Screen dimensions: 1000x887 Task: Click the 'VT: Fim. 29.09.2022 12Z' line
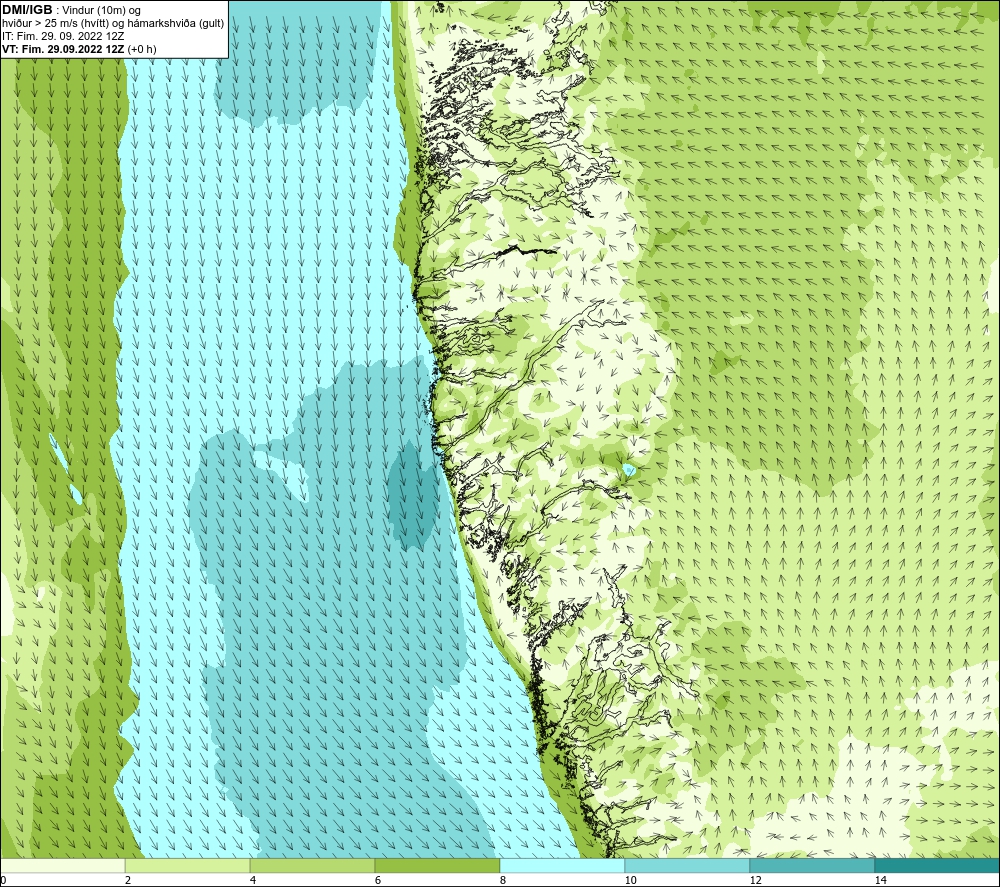pos(63,49)
